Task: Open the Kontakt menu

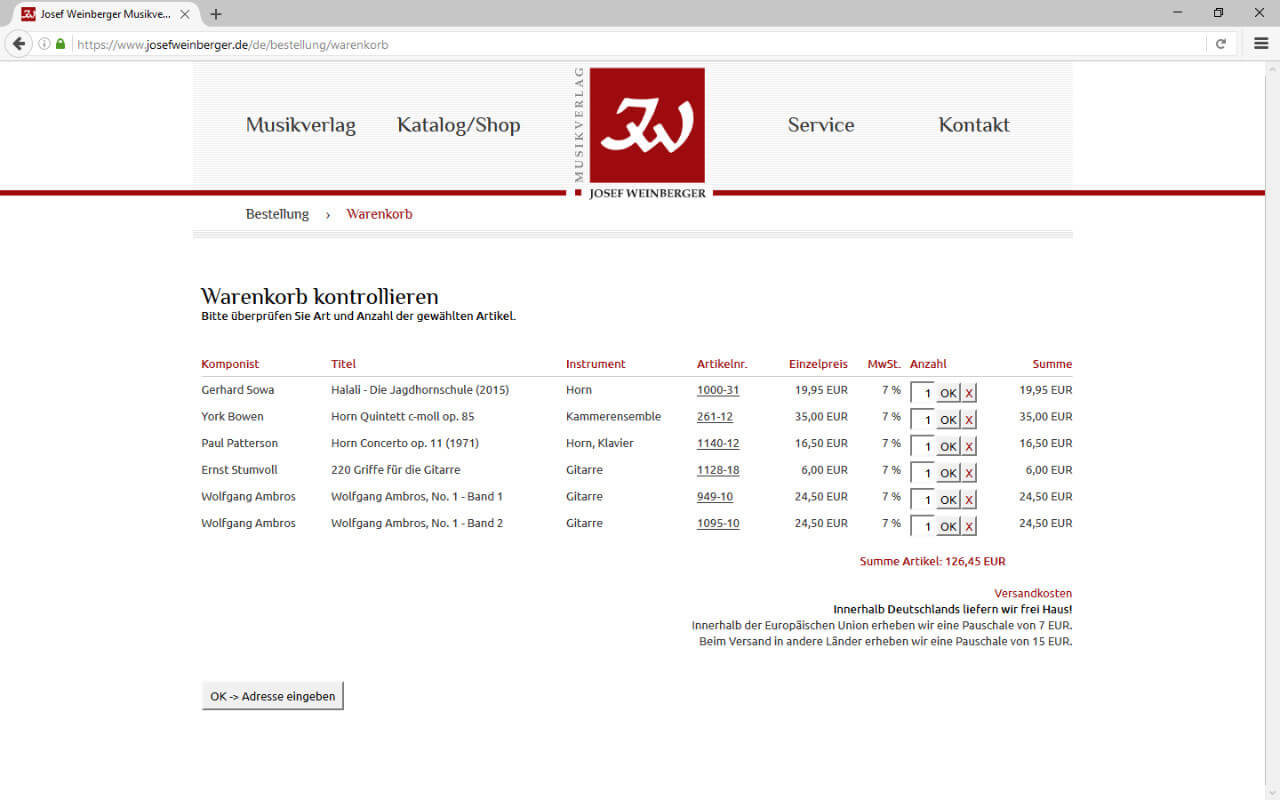Action: click(x=974, y=125)
